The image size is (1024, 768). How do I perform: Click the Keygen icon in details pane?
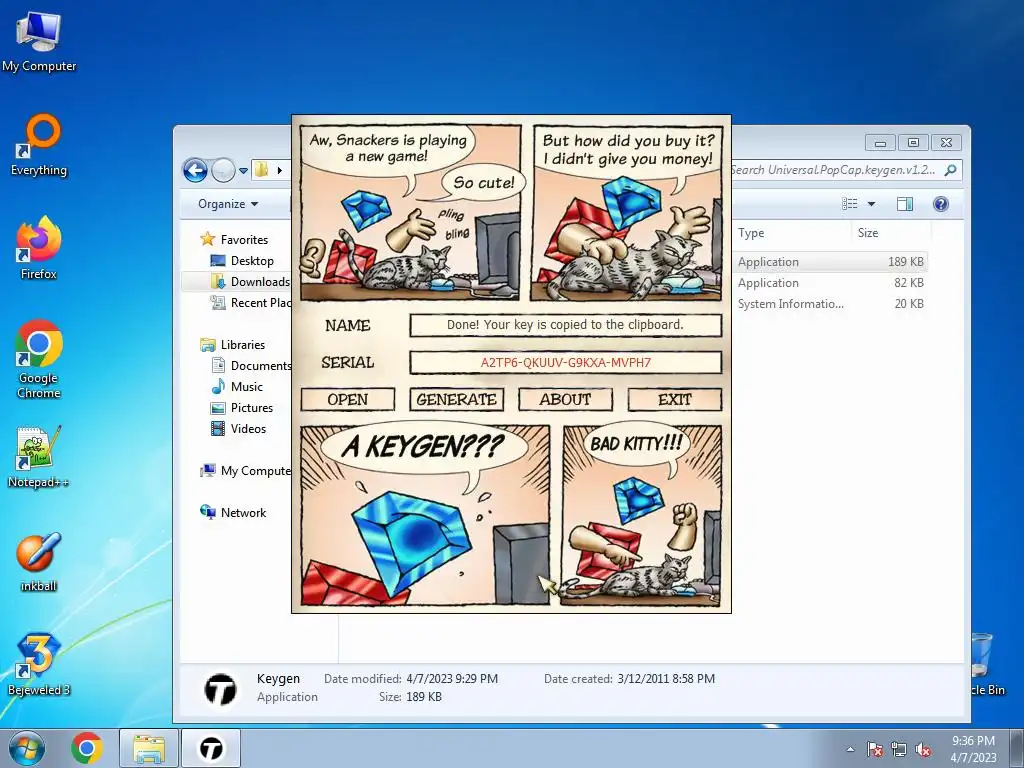[220, 690]
